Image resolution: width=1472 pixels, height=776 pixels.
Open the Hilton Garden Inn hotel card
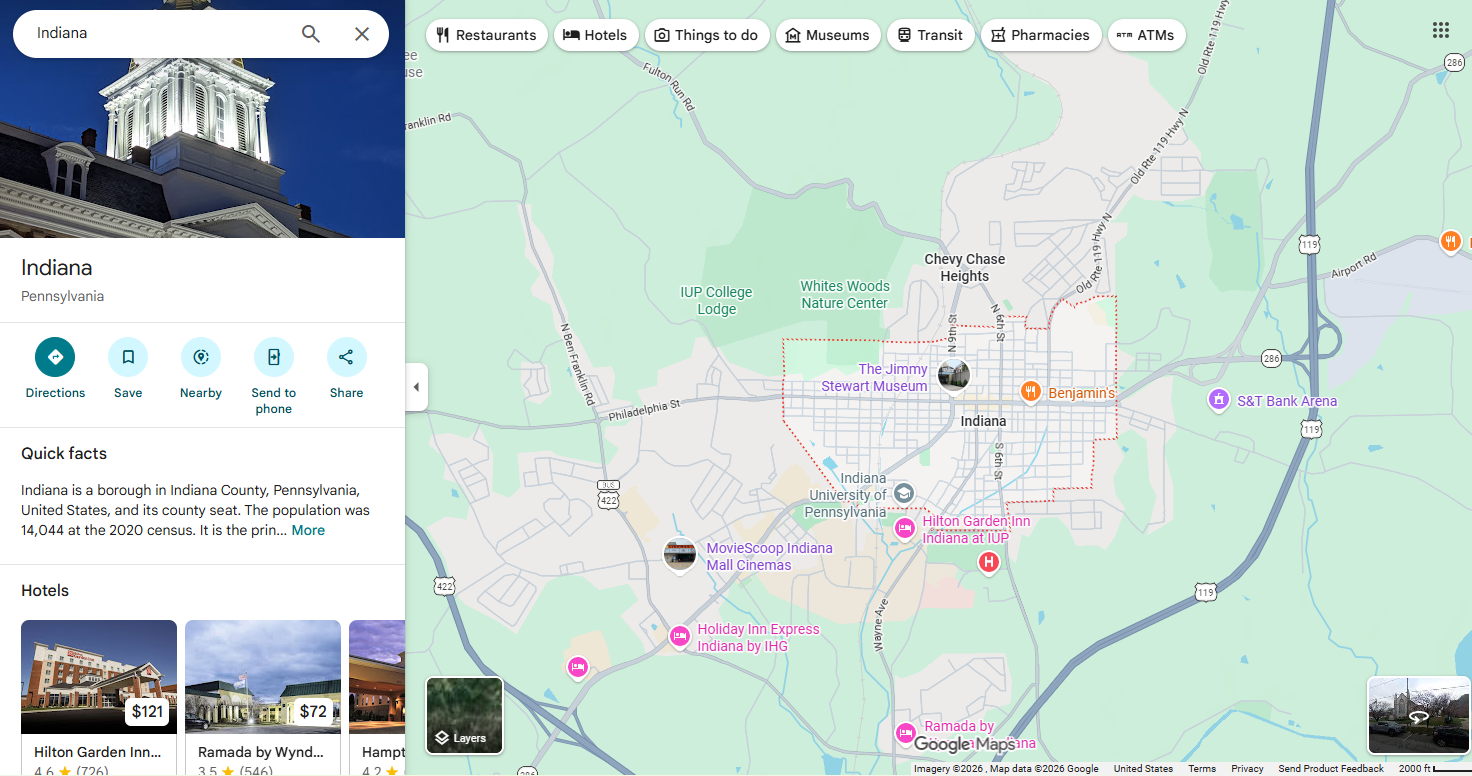tap(99, 697)
